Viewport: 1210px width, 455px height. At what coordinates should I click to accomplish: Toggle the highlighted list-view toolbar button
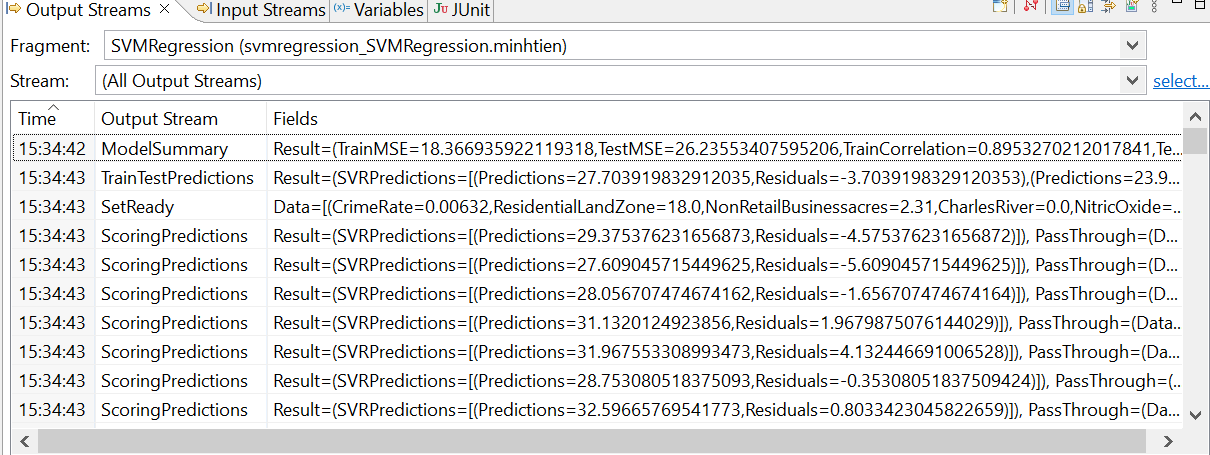pyautogui.click(x=1062, y=7)
